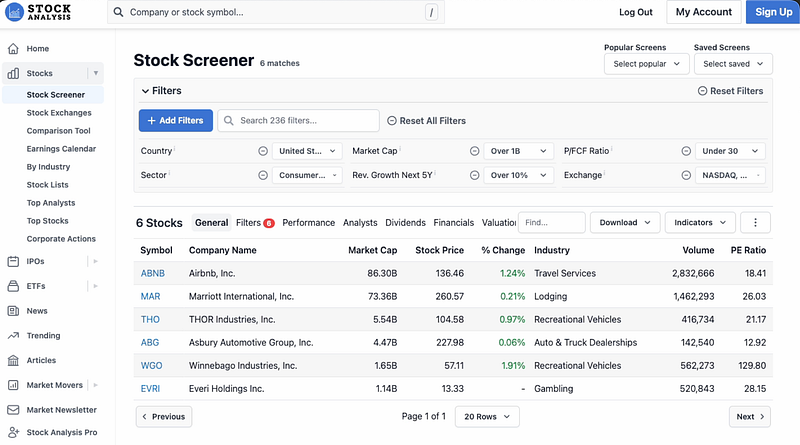
Task: Click the IPOs sidebar icon
Action: tap(13, 261)
